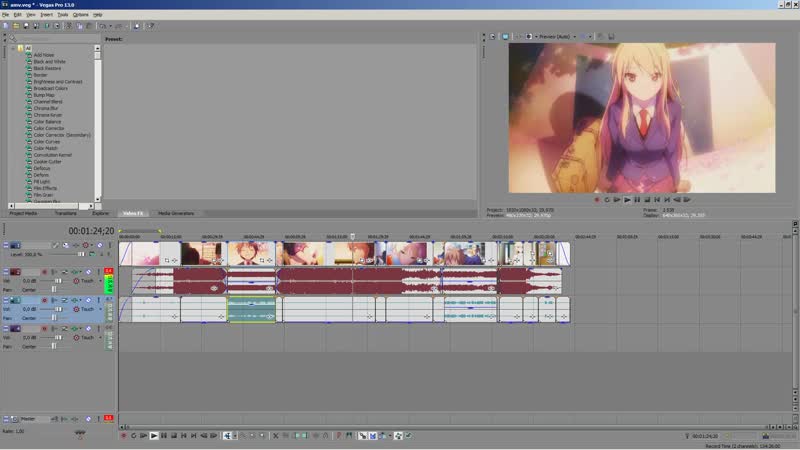Open the edit tool dropdown arrow in bottom toolbar

235,436
